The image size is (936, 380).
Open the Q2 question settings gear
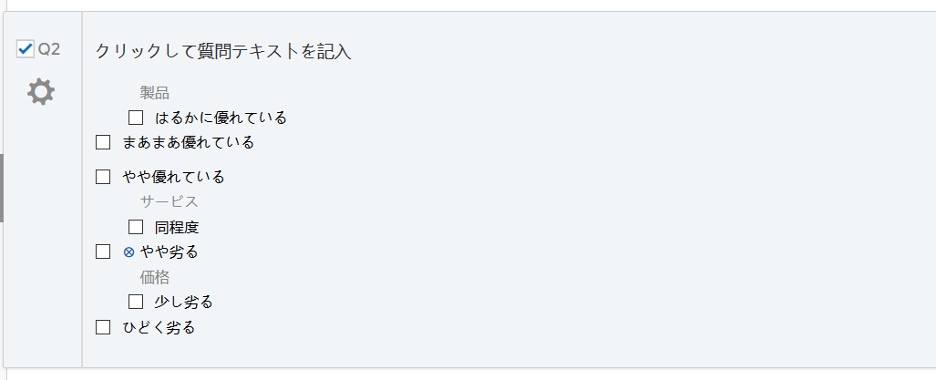click(x=41, y=92)
